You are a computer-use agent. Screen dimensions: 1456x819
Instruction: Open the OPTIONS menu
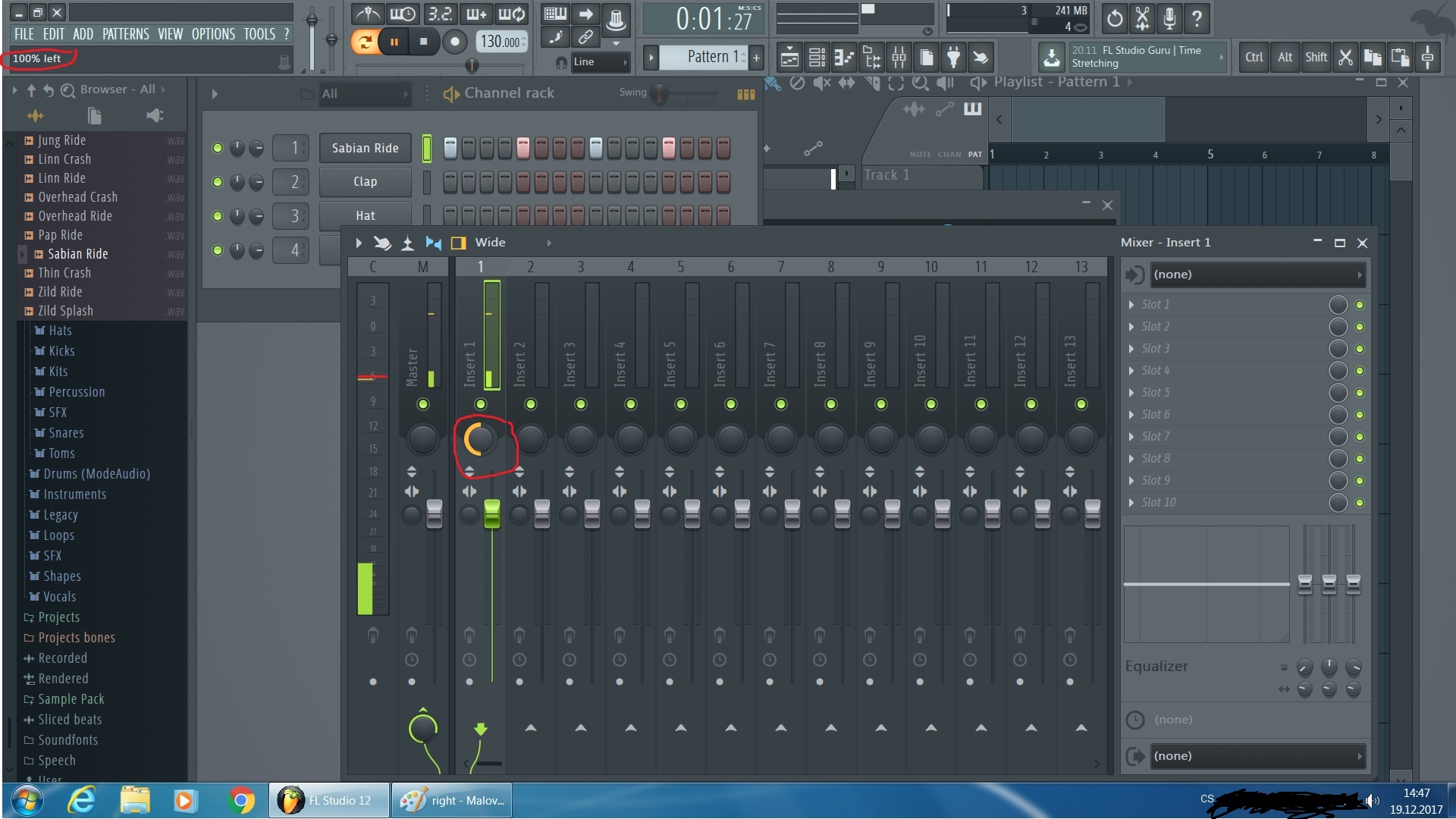(x=213, y=34)
